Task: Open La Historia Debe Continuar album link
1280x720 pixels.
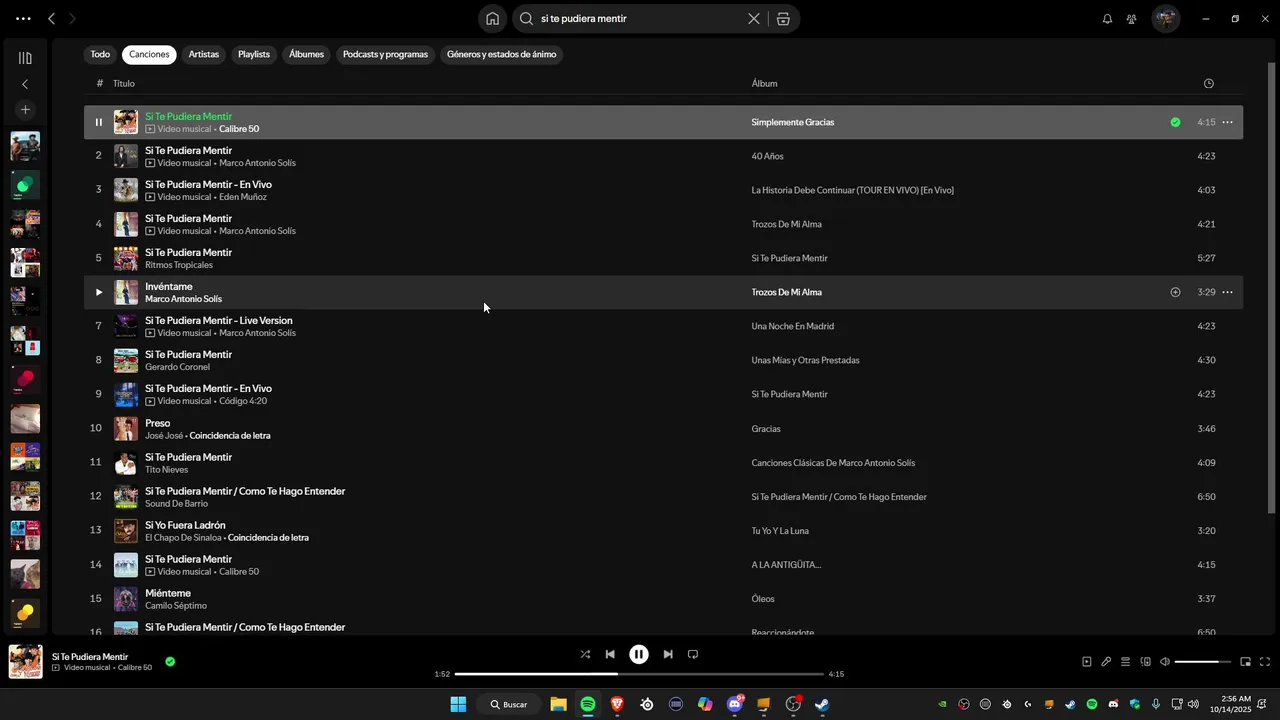Action: [852, 190]
